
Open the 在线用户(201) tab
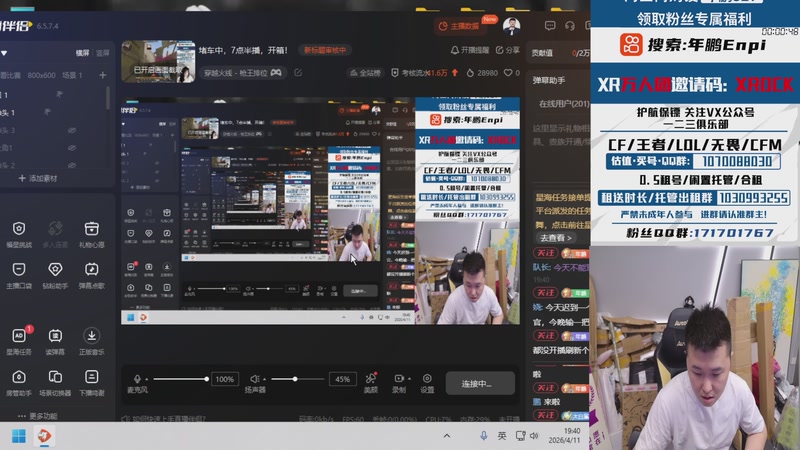564,104
